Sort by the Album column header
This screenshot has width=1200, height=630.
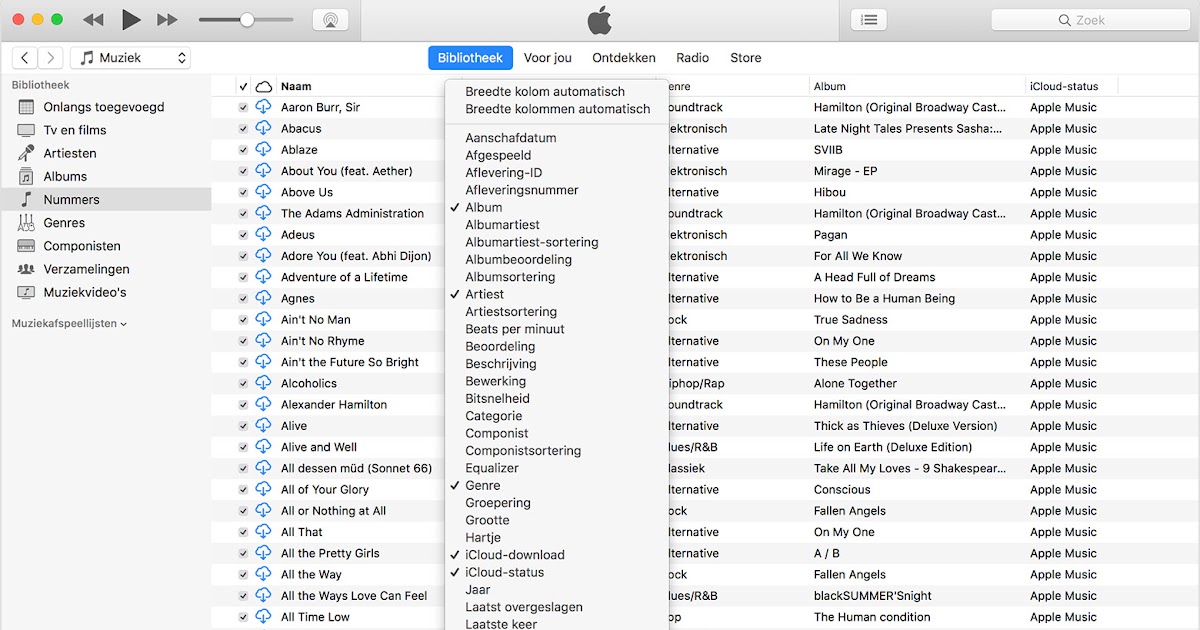click(830, 86)
